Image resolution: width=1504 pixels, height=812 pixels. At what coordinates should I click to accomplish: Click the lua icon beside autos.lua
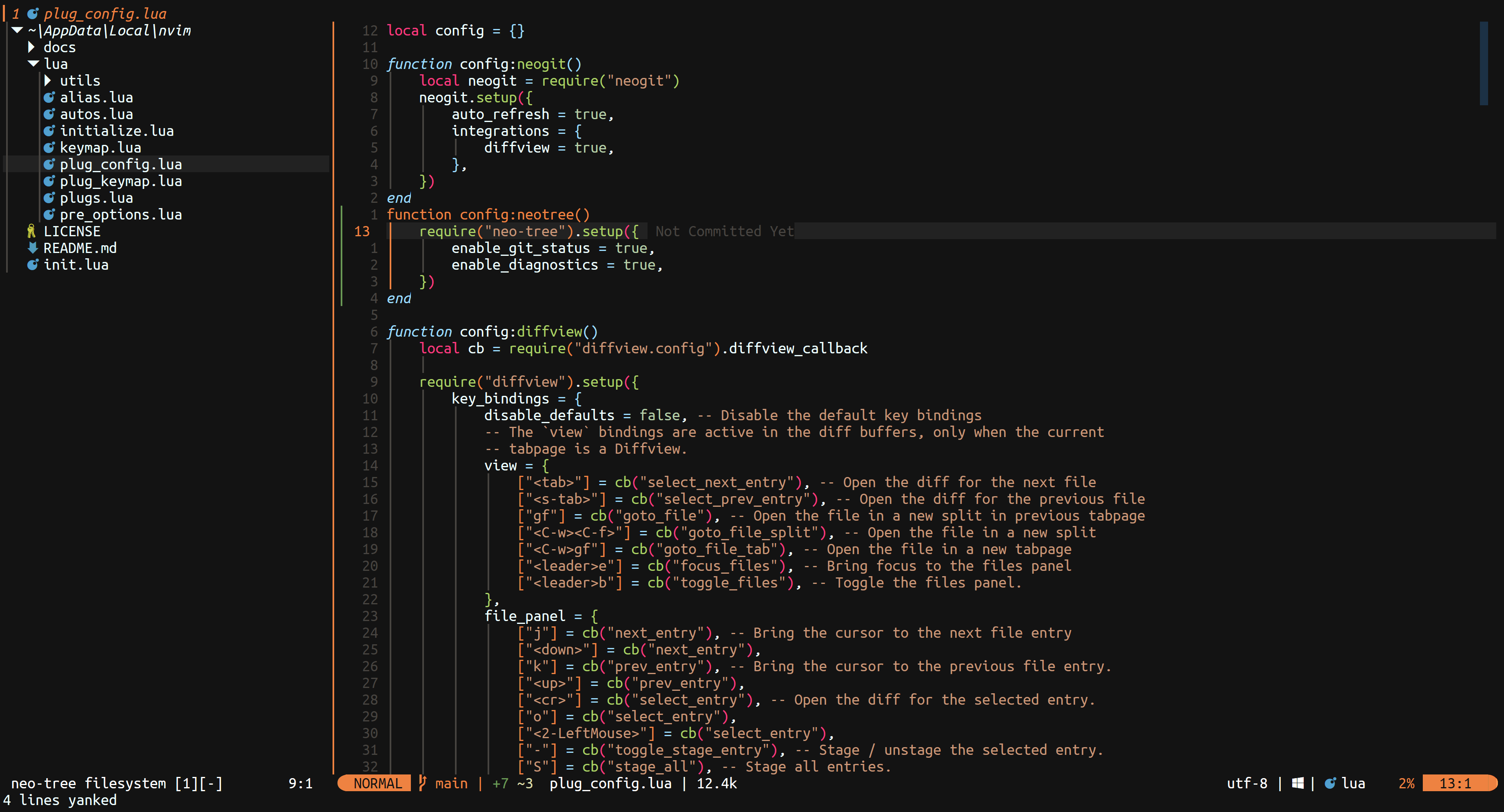coord(49,114)
